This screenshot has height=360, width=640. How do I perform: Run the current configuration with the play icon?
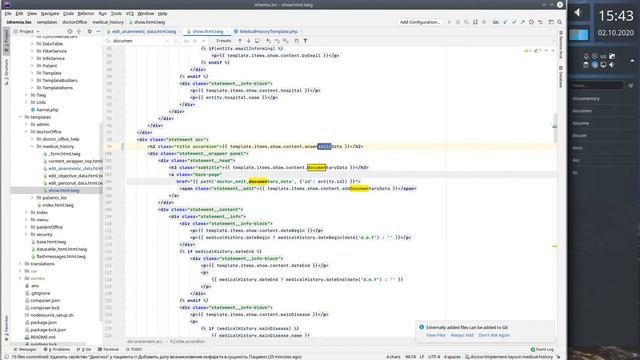pyautogui.click(x=449, y=22)
